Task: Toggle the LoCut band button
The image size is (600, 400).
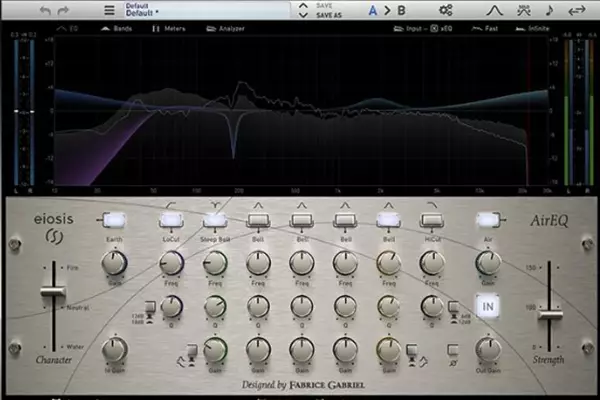Action: (171, 220)
